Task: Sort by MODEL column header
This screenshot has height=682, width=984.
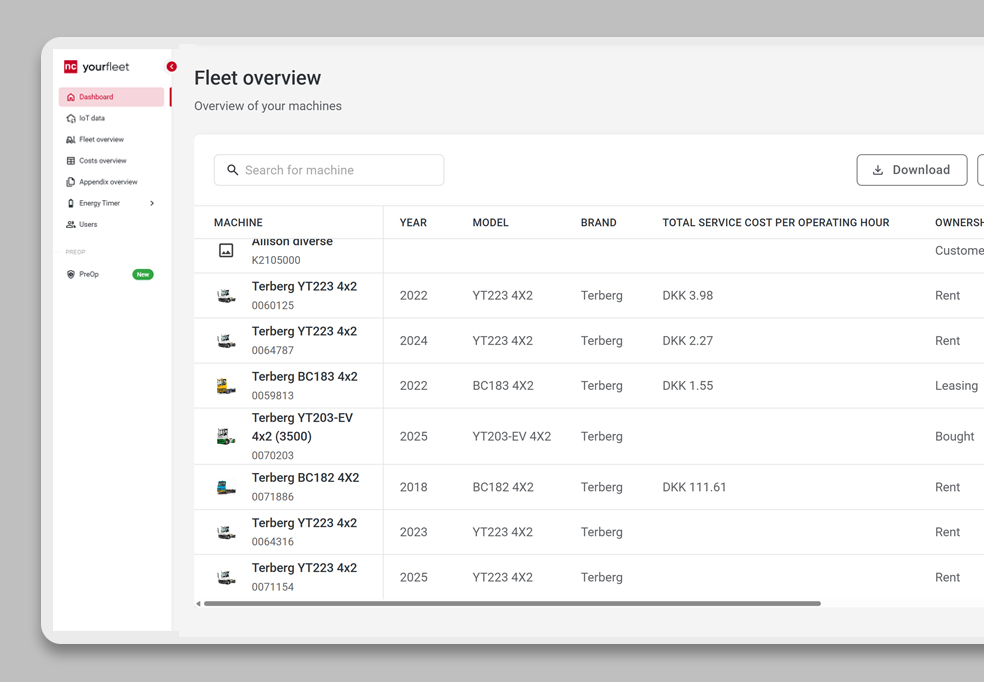Action: 490,223
